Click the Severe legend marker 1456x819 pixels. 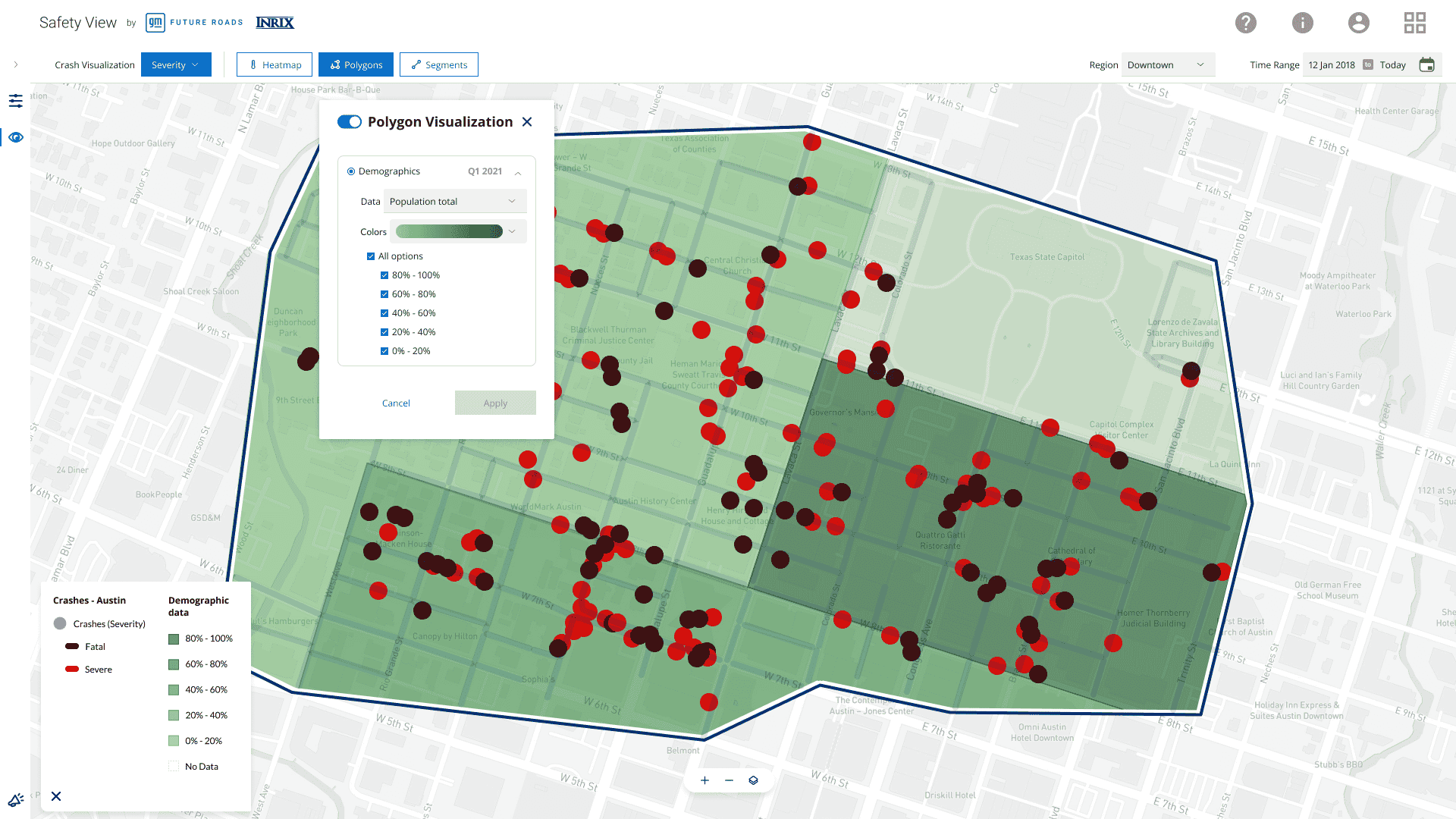(72, 669)
